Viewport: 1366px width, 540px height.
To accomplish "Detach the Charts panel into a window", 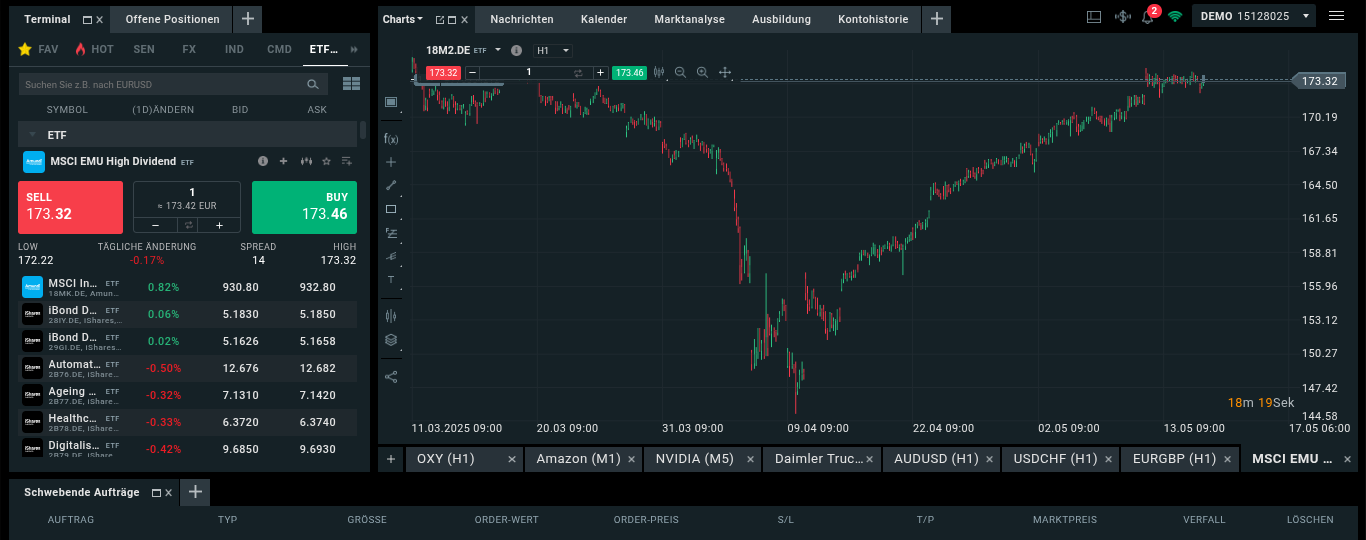I will pos(440,20).
